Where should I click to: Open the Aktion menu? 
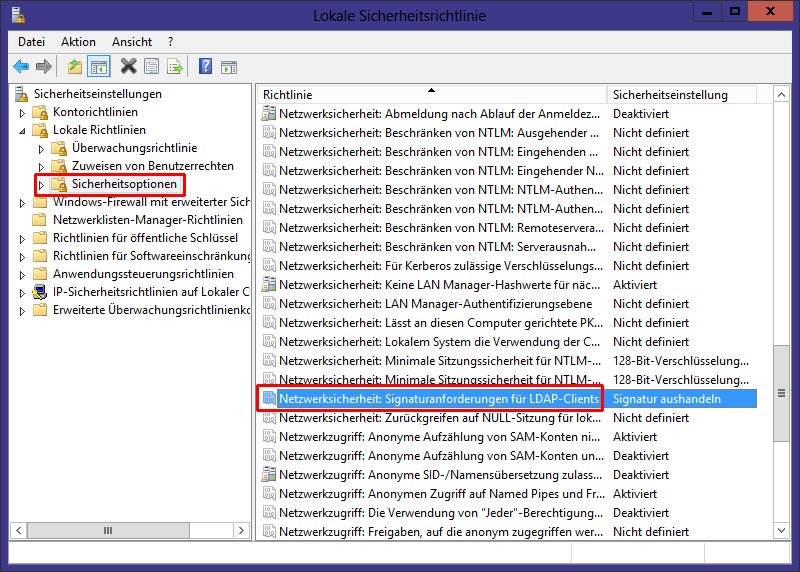point(79,42)
